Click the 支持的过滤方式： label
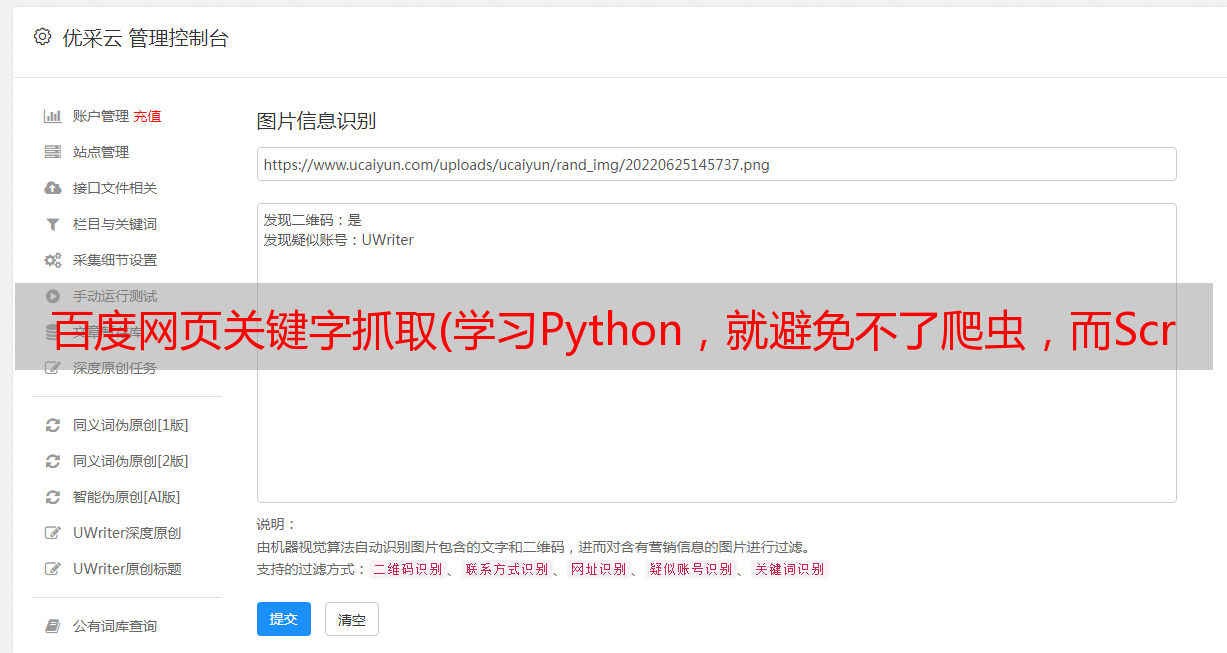 point(311,569)
